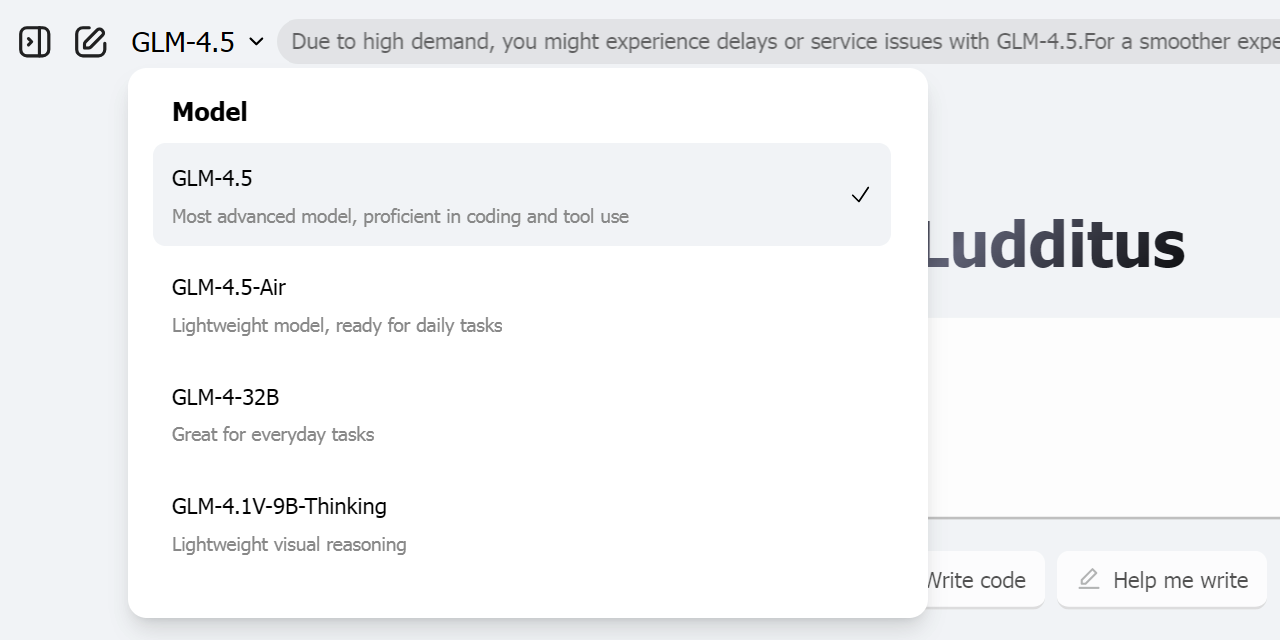Click the checkmark beside the GLM-4.5 option
Image resolution: width=1280 pixels, height=640 pixels.
pos(860,195)
